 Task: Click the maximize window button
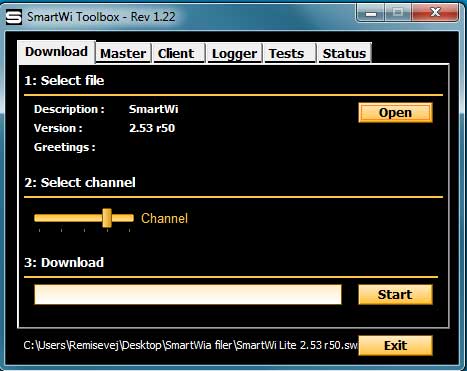point(398,13)
